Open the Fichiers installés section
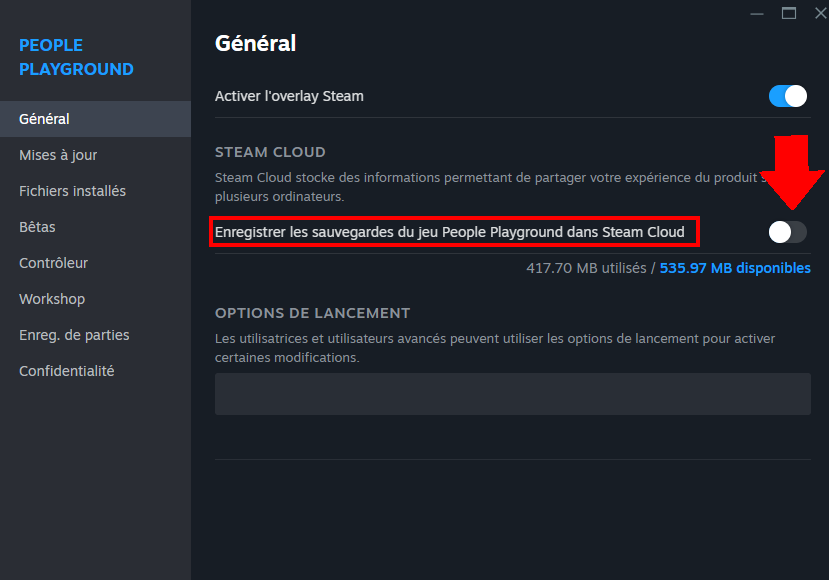The width and height of the screenshot is (829, 580). (72, 191)
